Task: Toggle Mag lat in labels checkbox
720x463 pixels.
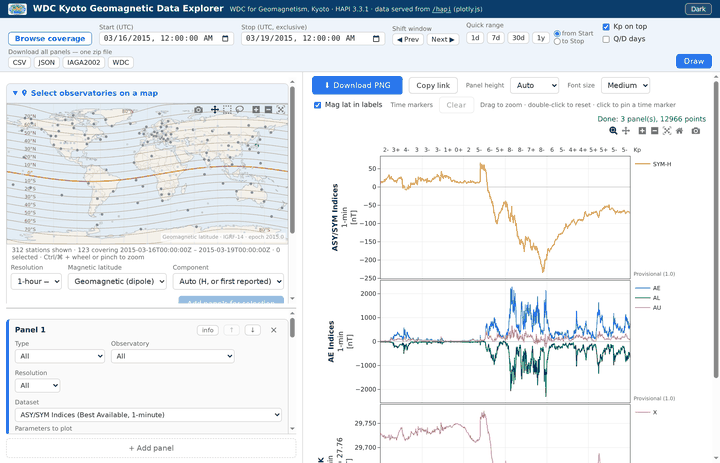Action: (317, 105)
